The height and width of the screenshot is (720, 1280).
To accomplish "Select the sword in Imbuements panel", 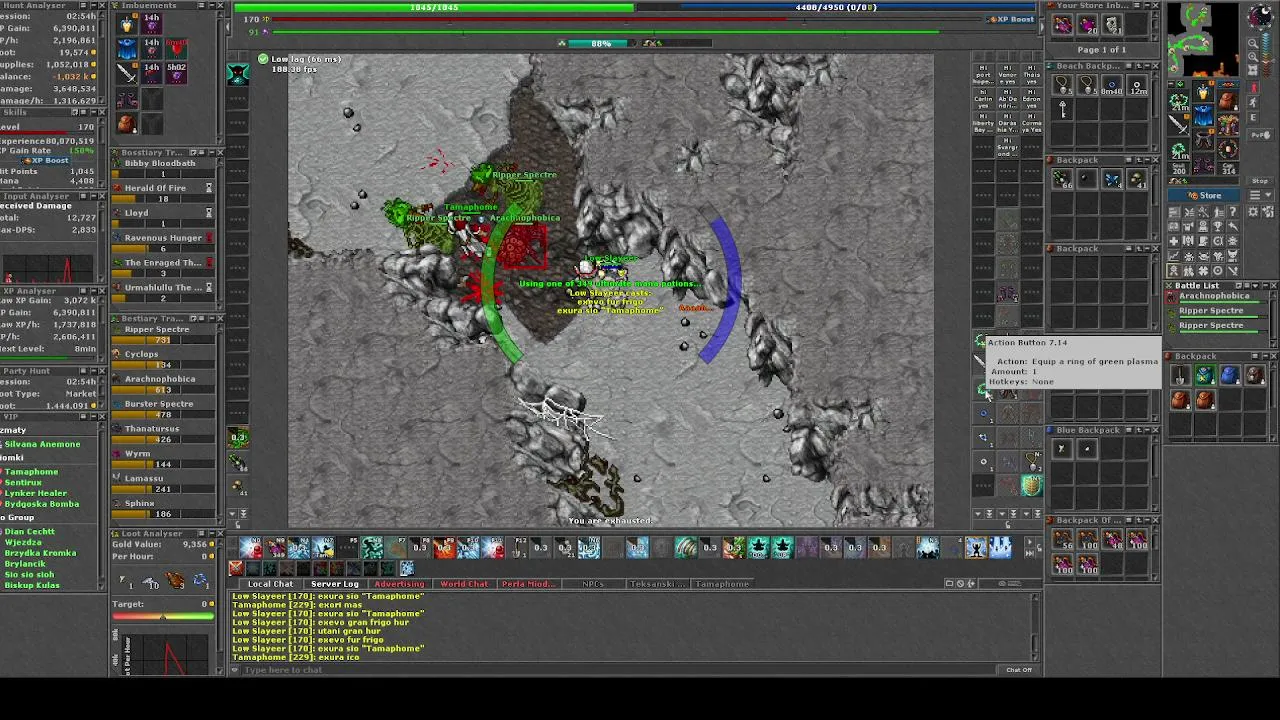I will tap(127, 73).
